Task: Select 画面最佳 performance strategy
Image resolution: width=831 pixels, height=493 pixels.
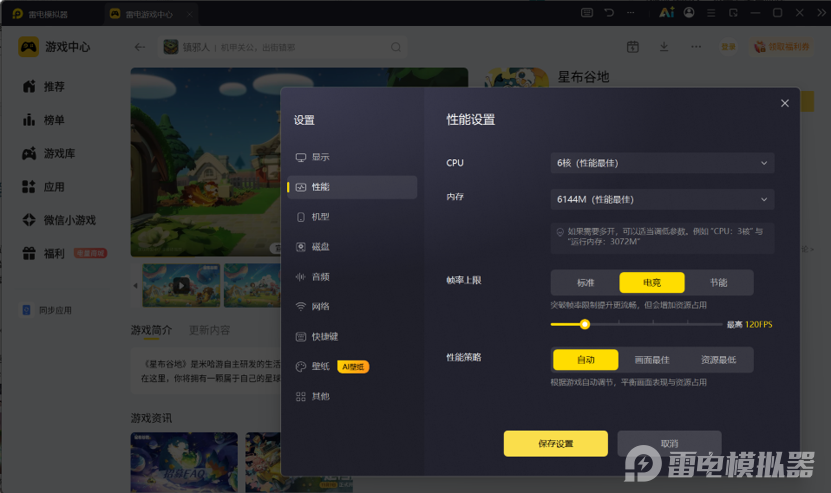Action: pyautogui.click(x=652, y=359)
